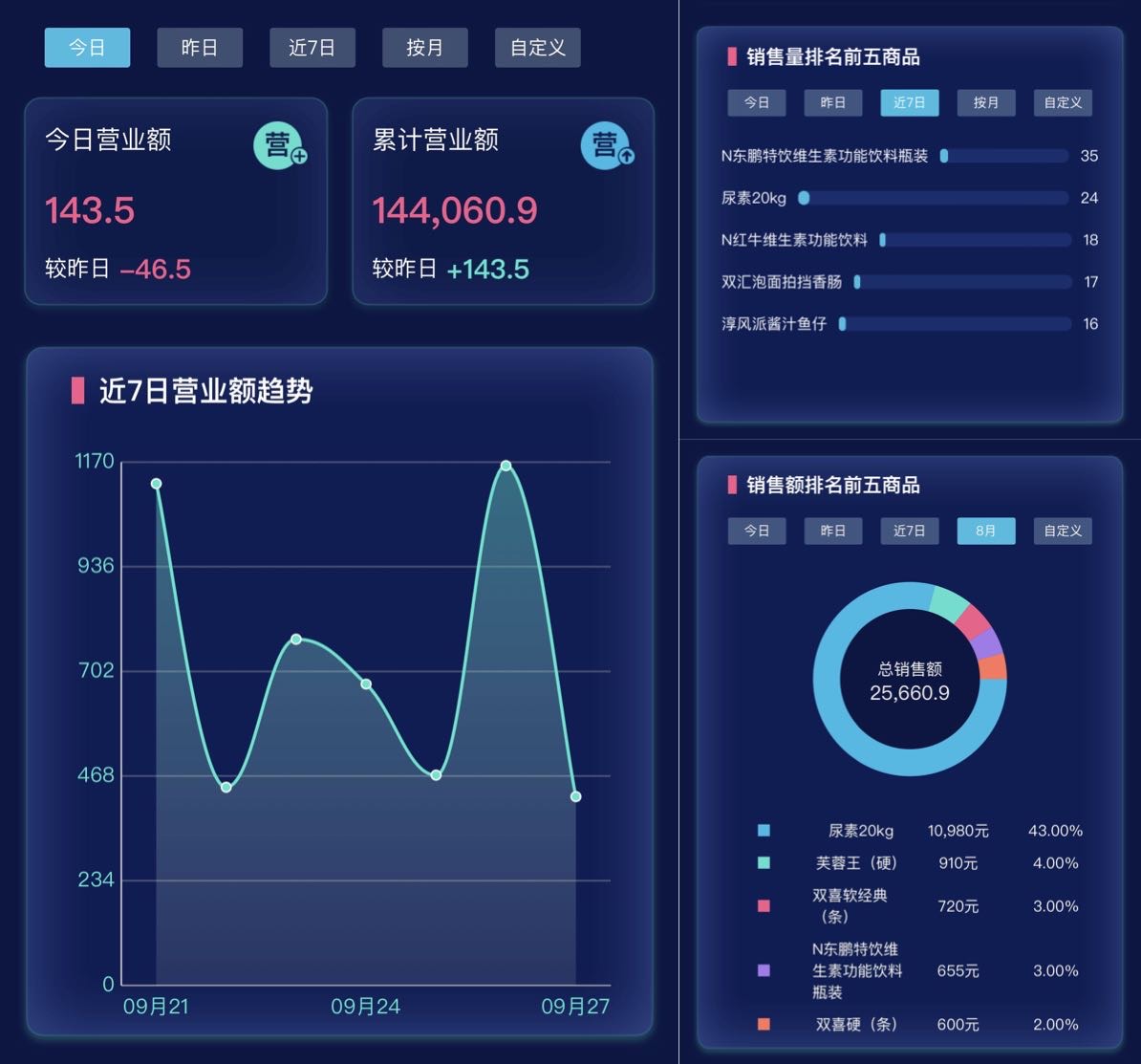This screenshot has height=1064, width=1141.
Task: Click the 淳风派酱汁鱼仔 progress bar
Action: click(955, 324)
